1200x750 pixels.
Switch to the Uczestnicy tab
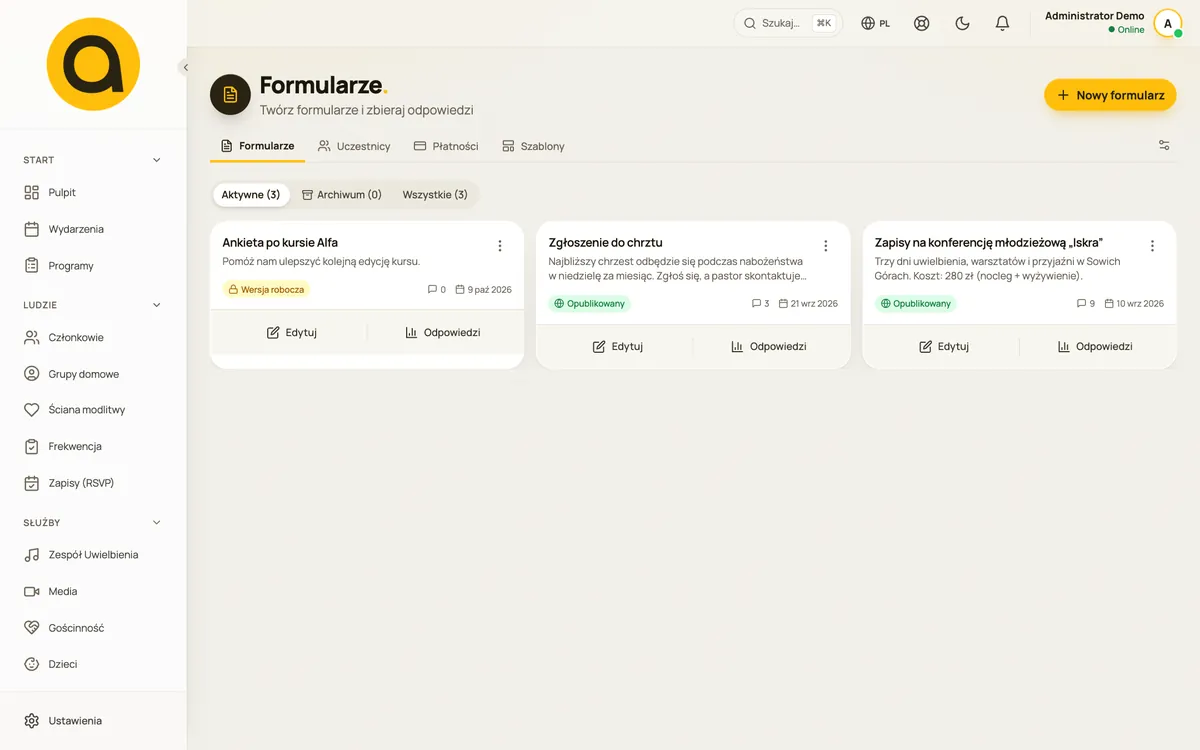click(354, 146)
